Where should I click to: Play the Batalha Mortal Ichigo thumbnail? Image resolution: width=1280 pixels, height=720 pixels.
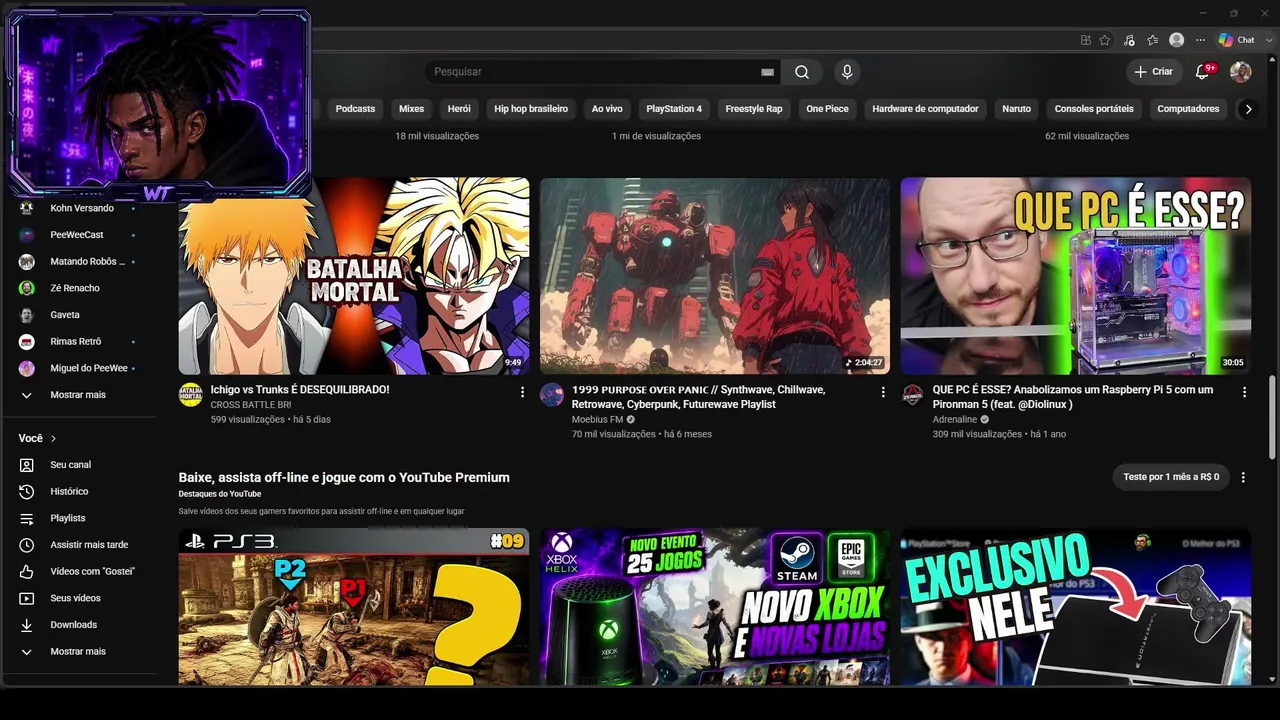coord(354,276)
